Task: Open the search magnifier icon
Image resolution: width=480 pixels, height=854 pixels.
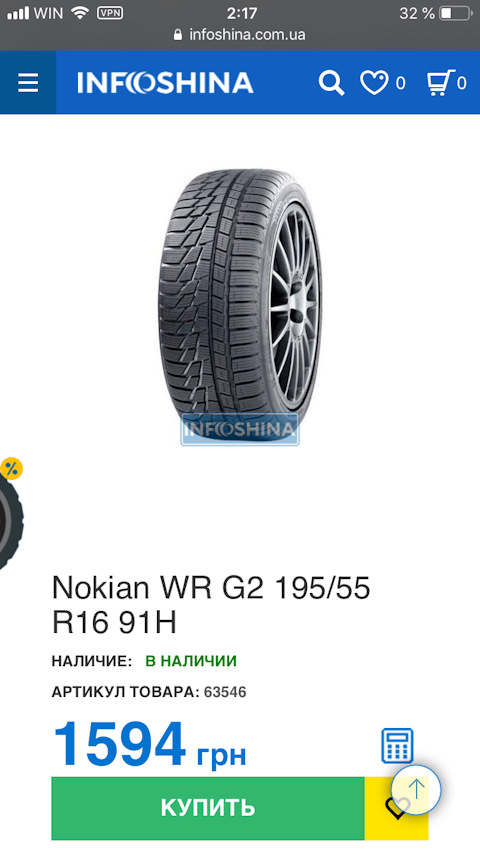Action: [331, 83]
